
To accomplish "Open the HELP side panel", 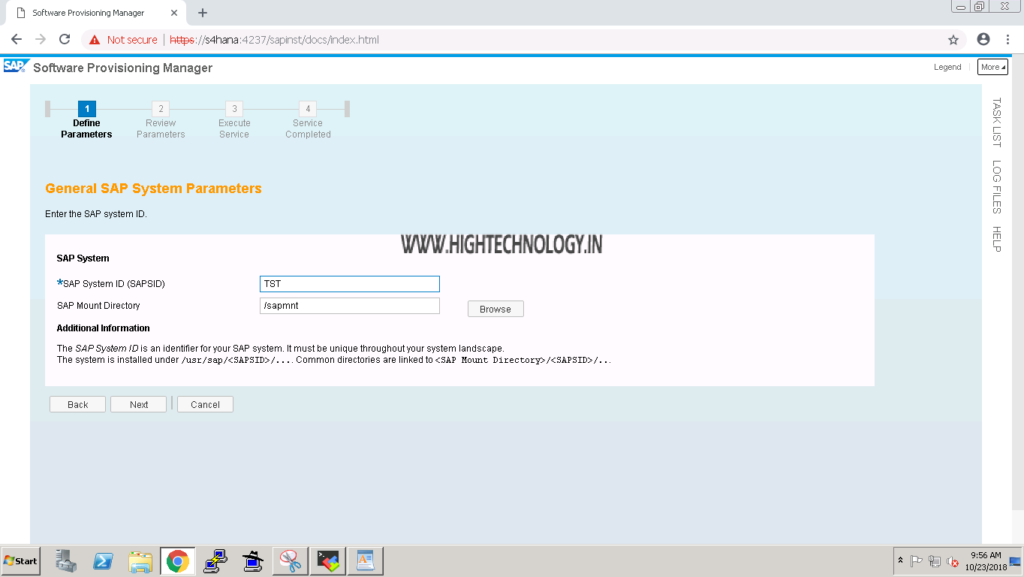I will click(997, 239).
